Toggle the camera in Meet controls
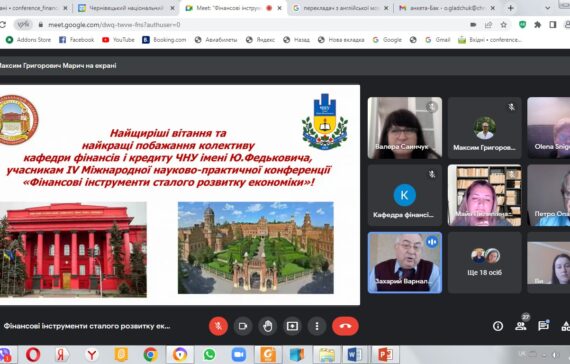570x364 pixels. (x=243, y=326)
